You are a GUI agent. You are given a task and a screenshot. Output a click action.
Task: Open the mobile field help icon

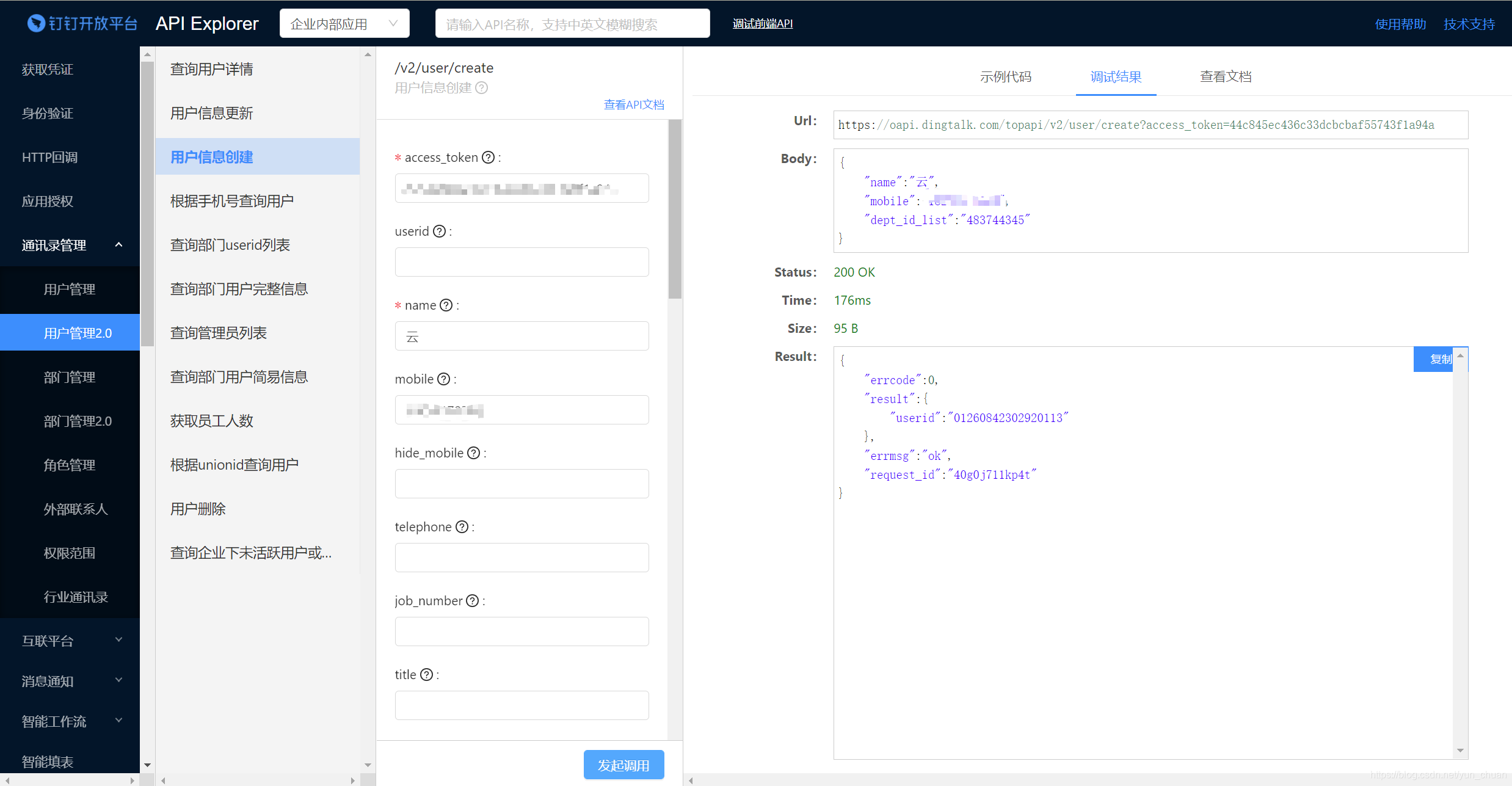pyautogui.click(x=444, y=379)
